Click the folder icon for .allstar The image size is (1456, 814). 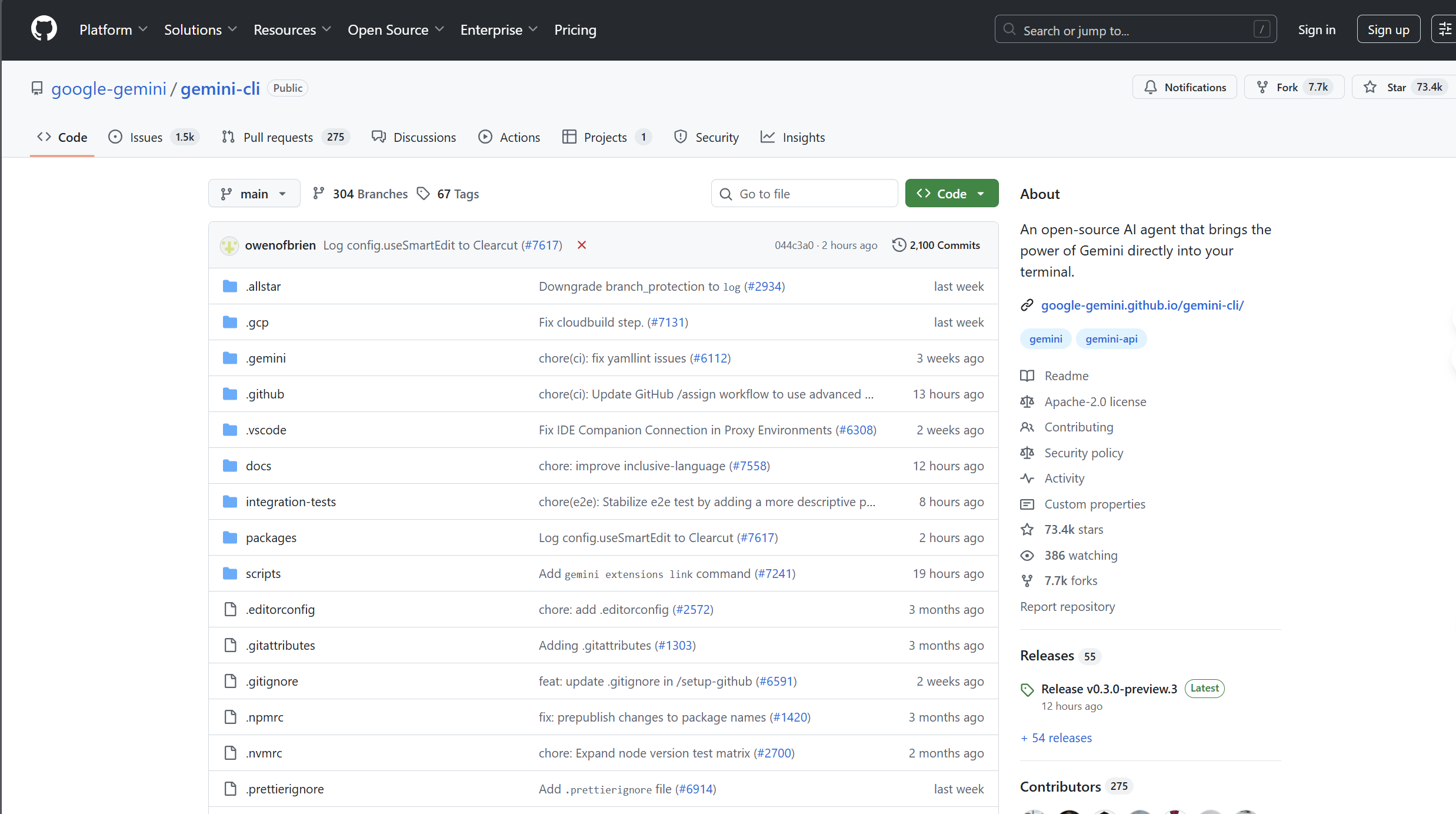230,286
